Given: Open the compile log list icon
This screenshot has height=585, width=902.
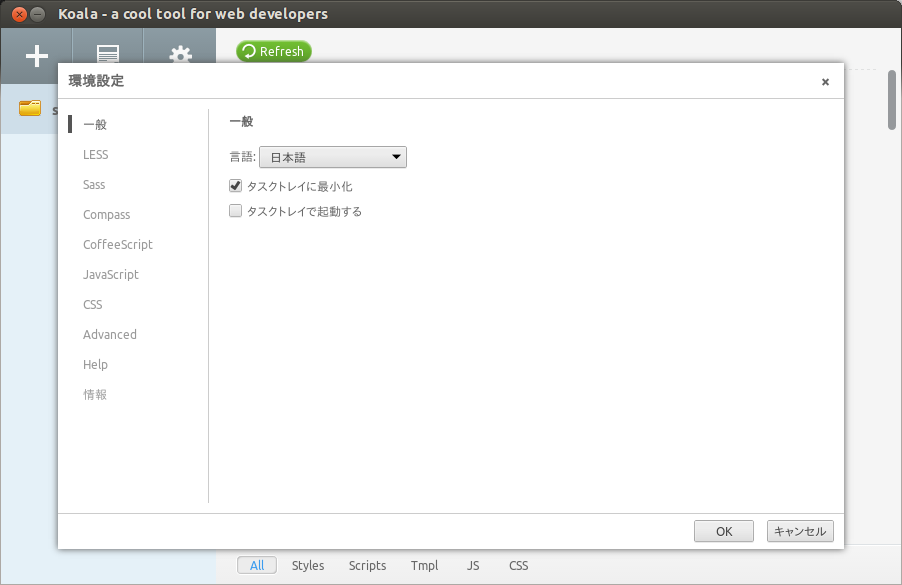Looking at the screenshot, I should pos(108,53).
